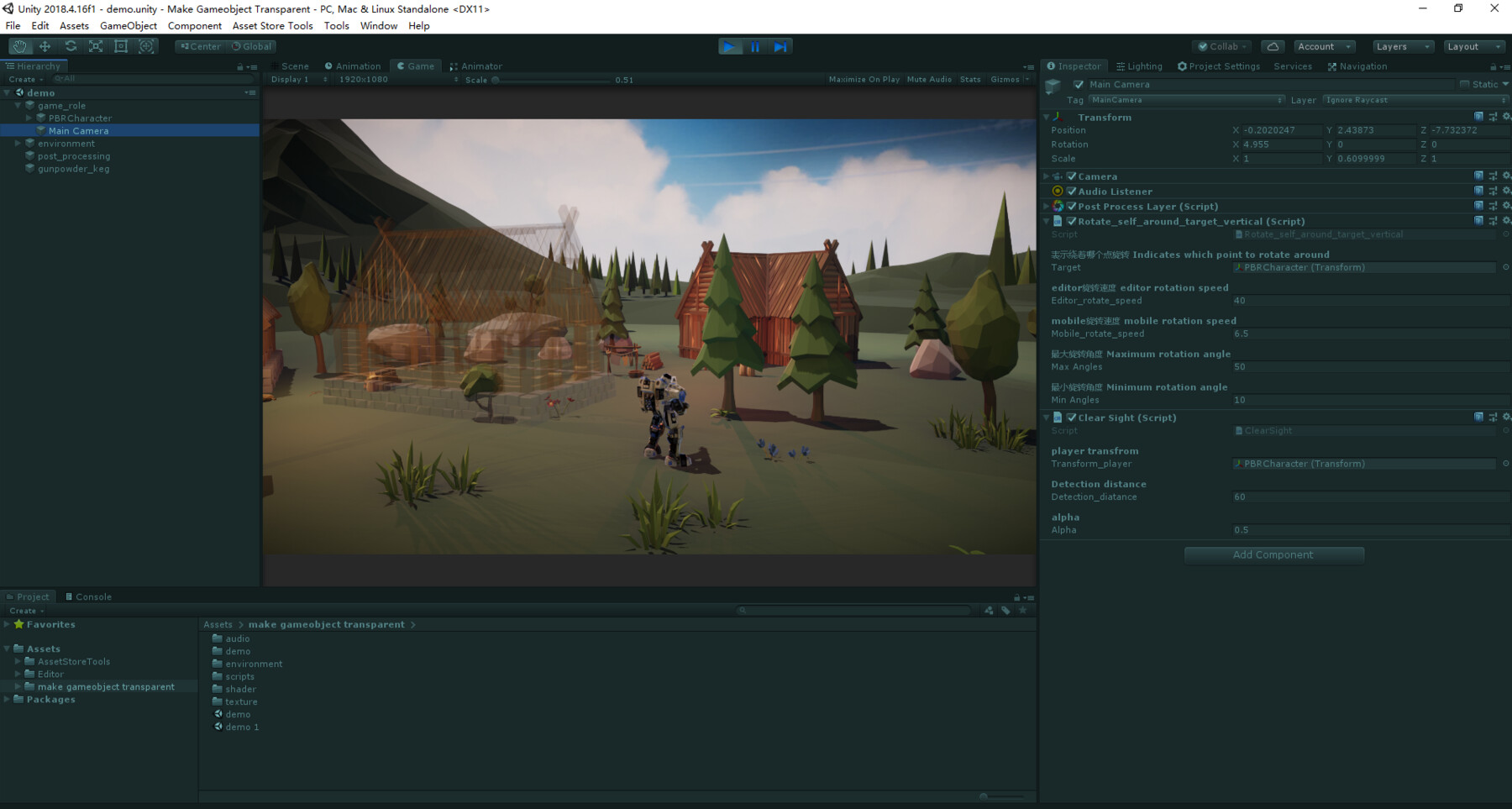Screen dimensions: 1512x809
Task: Open the Tag dropdown for Main Camera
Action: coord(1184,99)
